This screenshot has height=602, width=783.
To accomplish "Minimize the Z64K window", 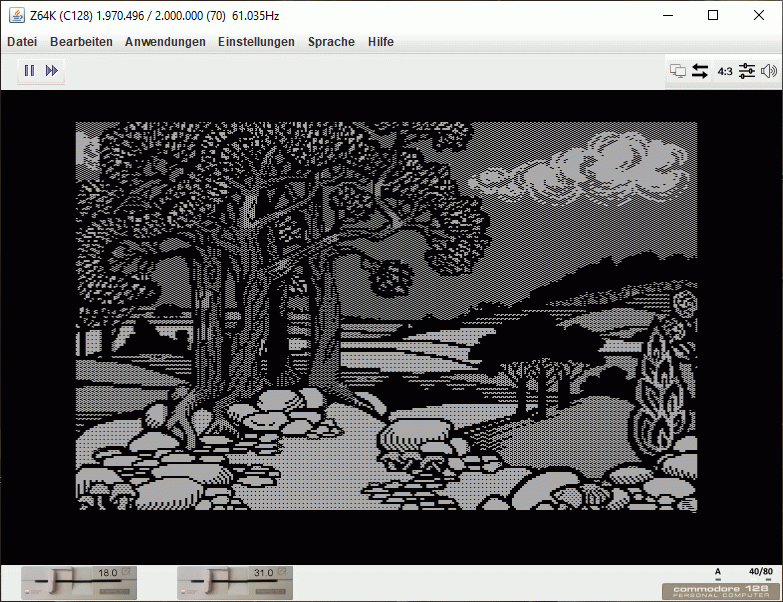I will click(668, 15).
